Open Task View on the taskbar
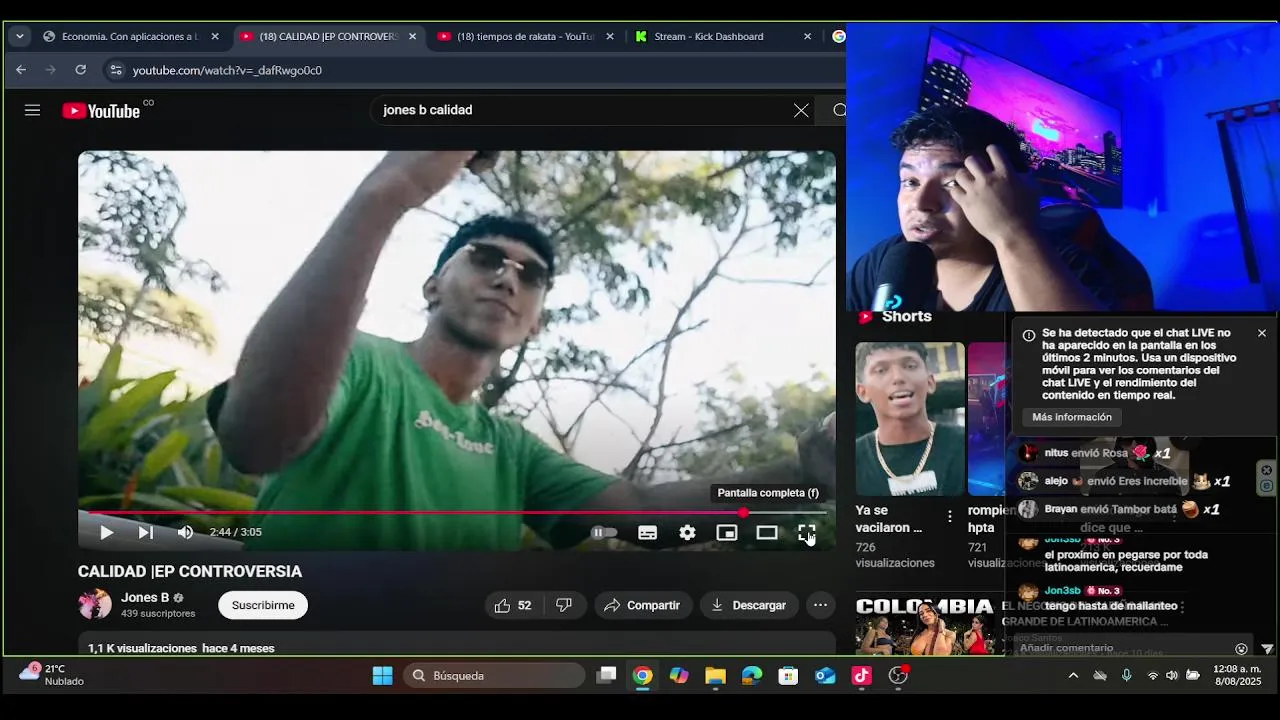Viewport: 1280px width, 720px height. [606, 676]
